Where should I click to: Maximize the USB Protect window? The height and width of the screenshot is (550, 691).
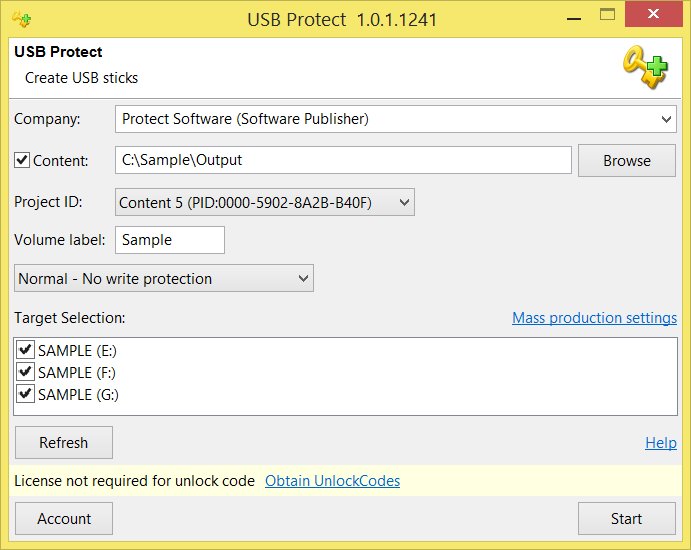click(607, 15)
